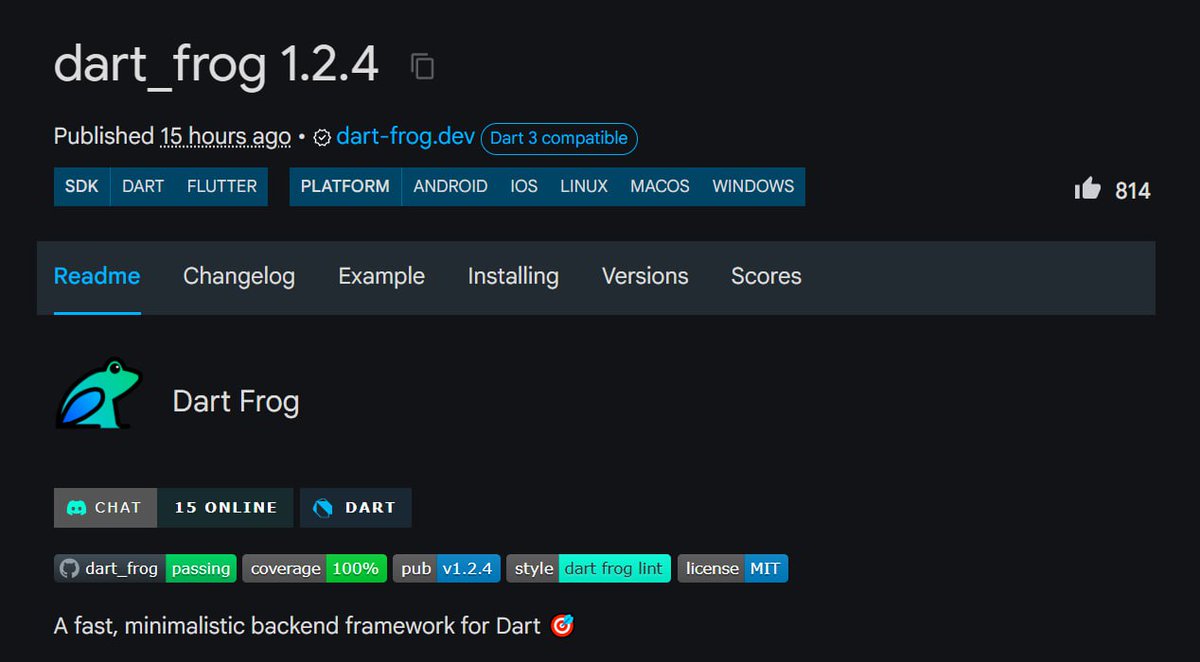Select the IOS platform tag

(524, 186)
